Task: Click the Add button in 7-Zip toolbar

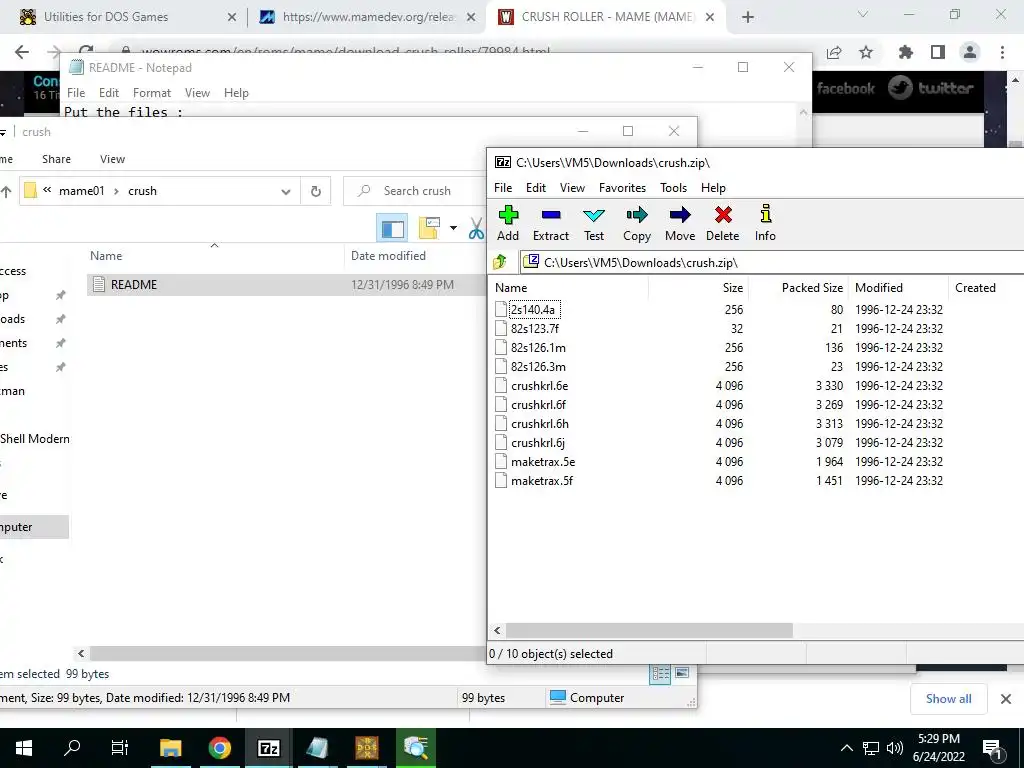Action: point(507,223)
